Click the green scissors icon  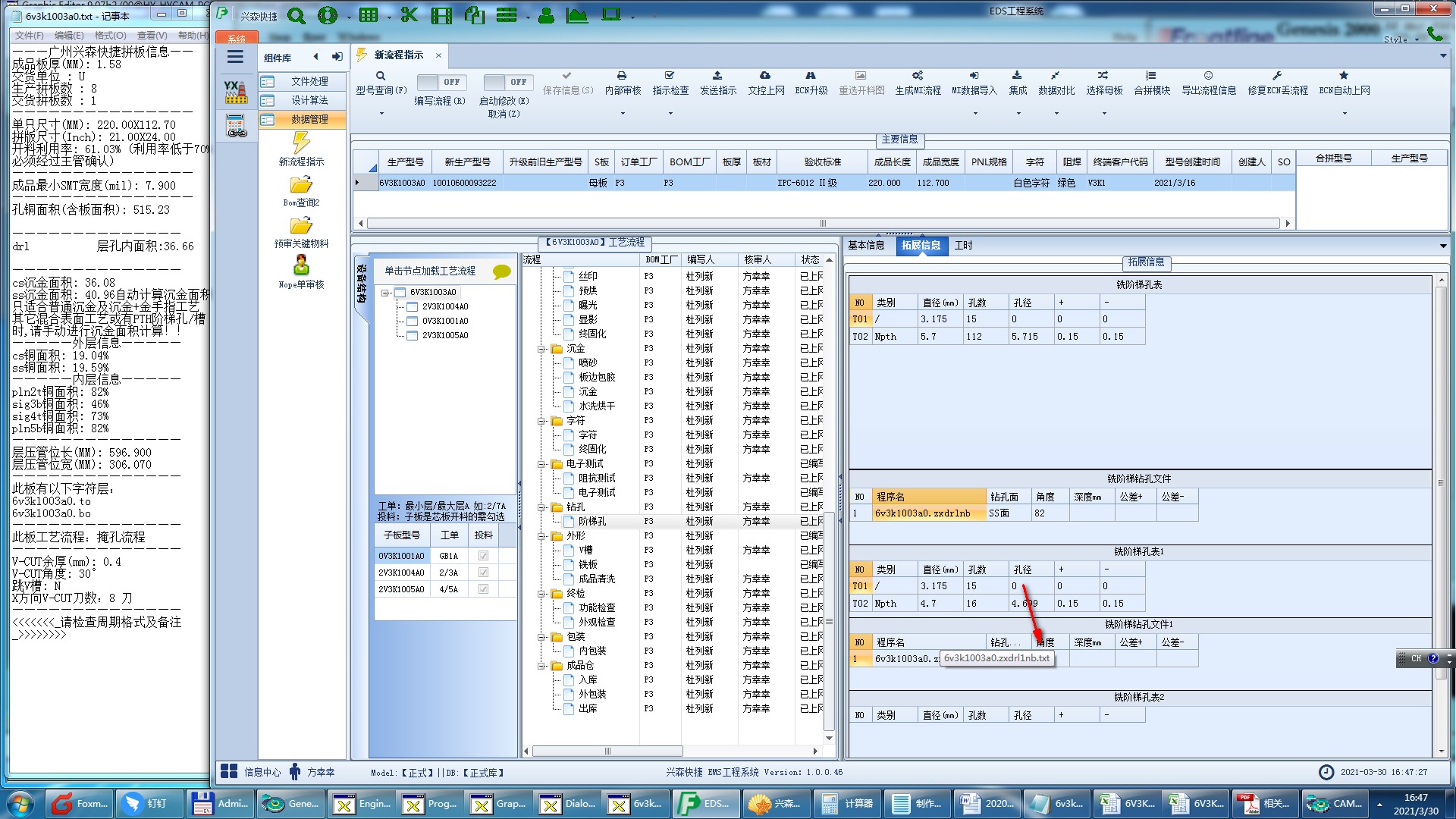(409, 15)
